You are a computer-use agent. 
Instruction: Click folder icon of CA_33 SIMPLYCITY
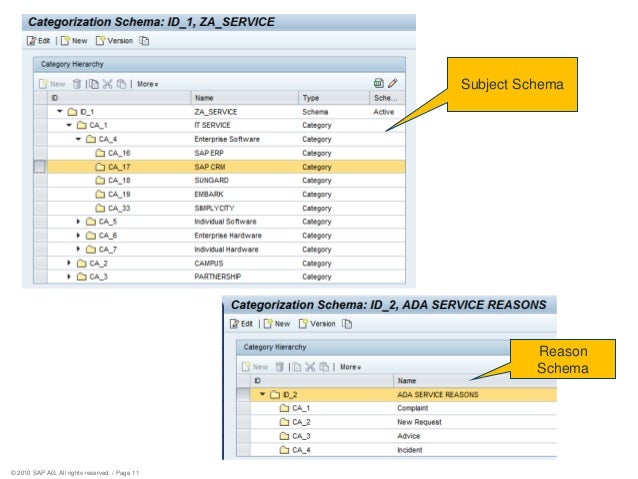click(x=100, y=208)
